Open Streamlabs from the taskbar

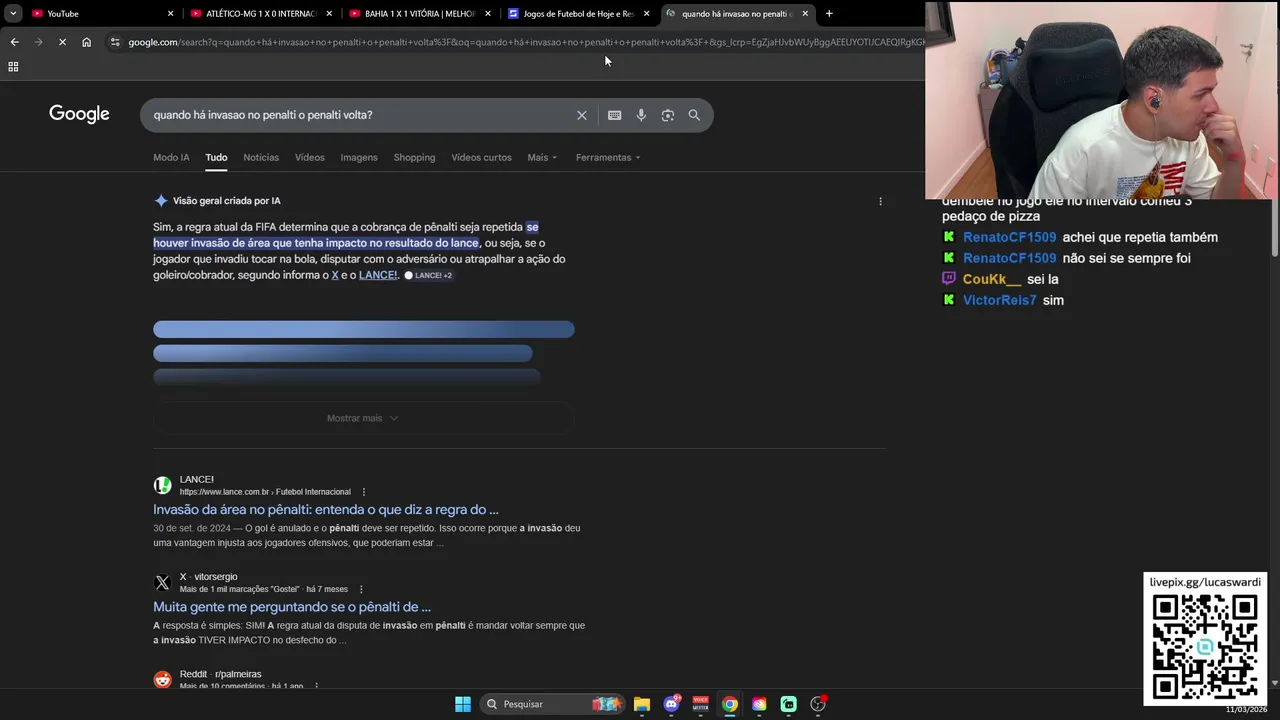click(789, 704)
